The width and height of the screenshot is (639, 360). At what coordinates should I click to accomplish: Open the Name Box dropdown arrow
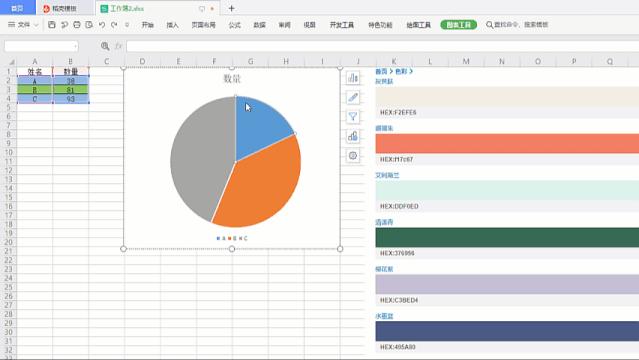pos(75,46)
